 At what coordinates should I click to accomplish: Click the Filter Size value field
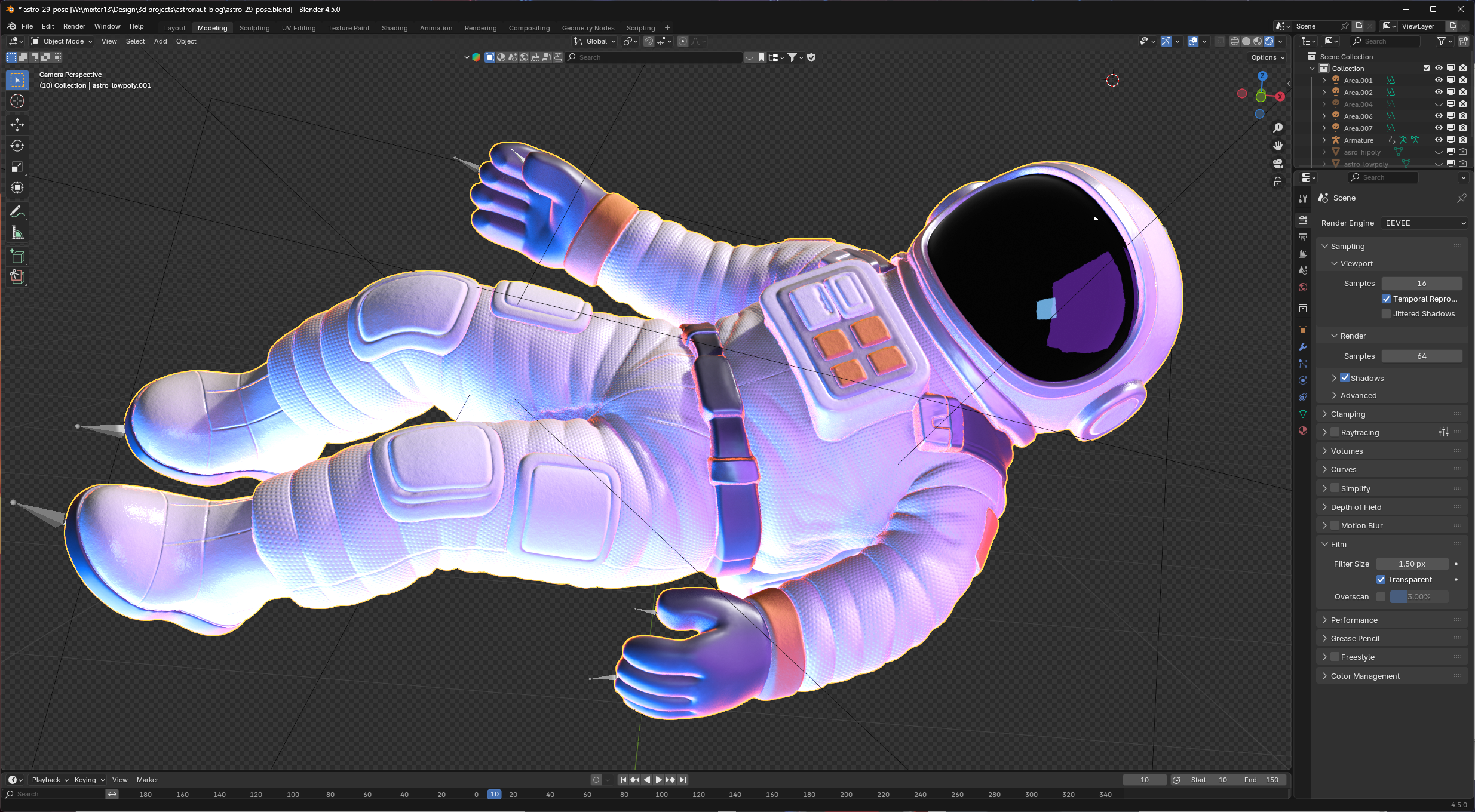pos(1412,564)
